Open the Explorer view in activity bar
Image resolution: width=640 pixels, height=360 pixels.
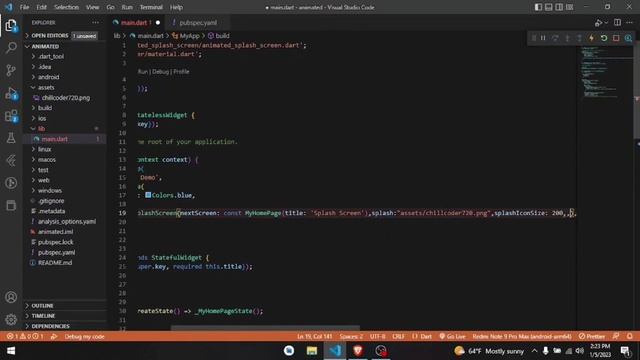click(11, 26)
